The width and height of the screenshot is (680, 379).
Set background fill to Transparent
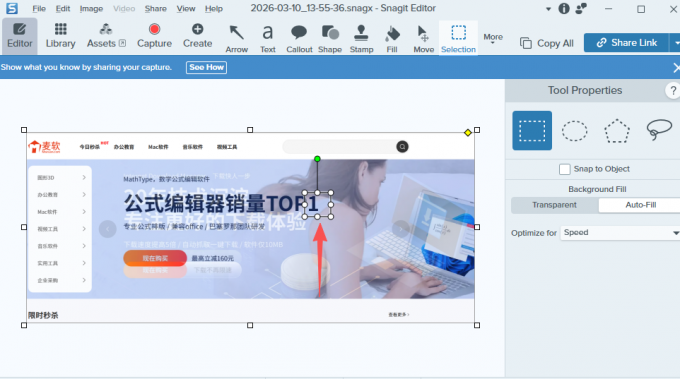click(x=554, y=205)
